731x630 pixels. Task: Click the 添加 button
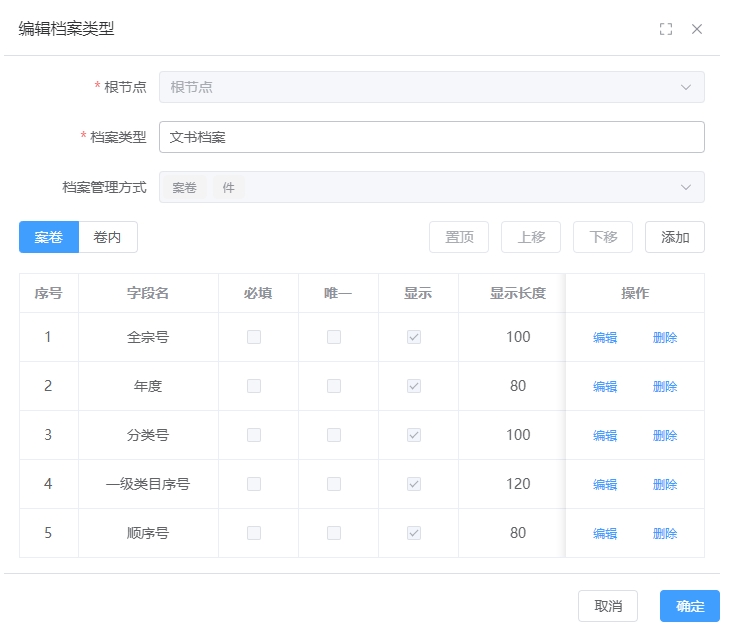(675, 237)
